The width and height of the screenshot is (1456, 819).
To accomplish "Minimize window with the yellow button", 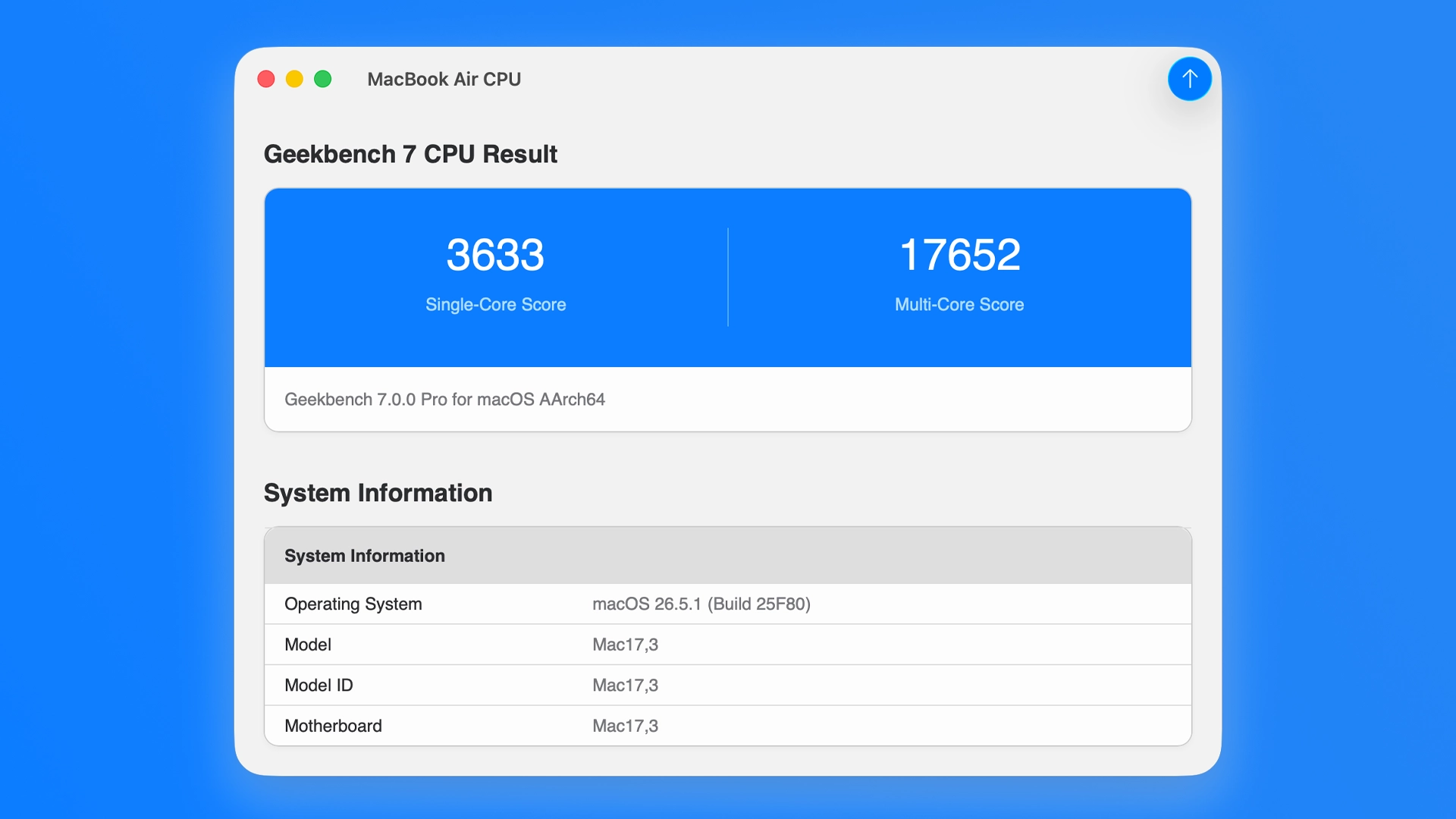I will (x=294, y=79).
